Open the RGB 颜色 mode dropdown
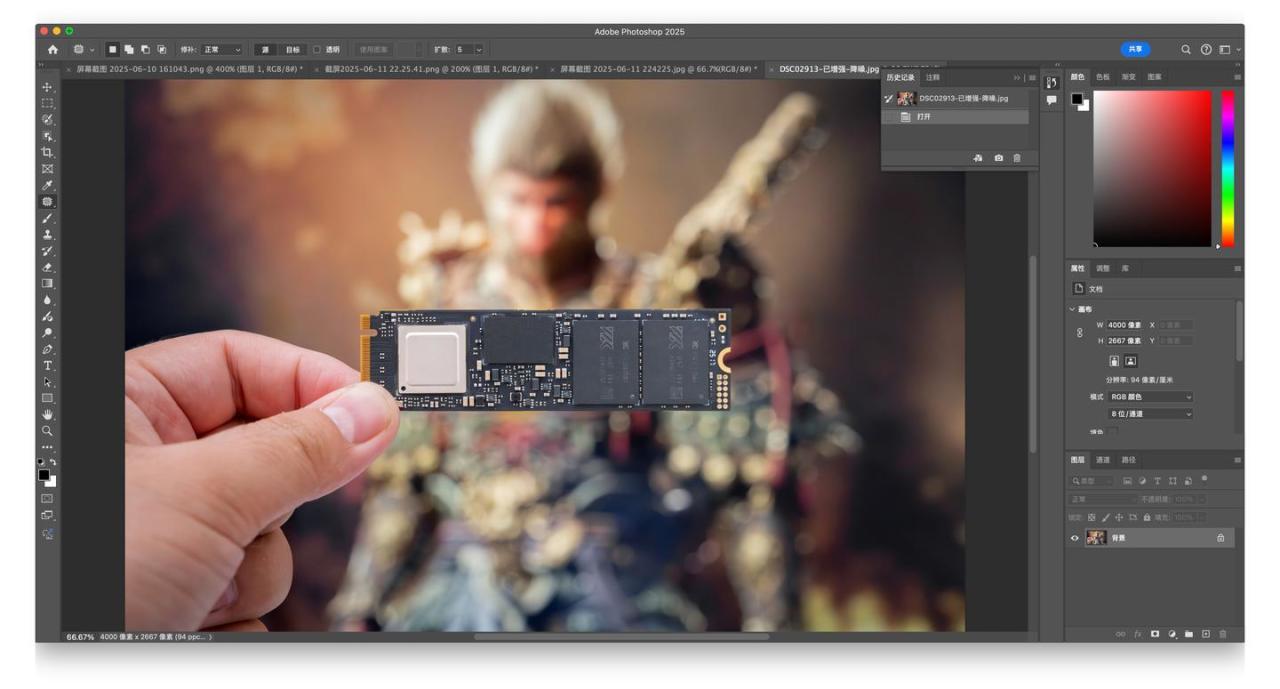Screen dimensions: 1280x689 pos(1150,397)
